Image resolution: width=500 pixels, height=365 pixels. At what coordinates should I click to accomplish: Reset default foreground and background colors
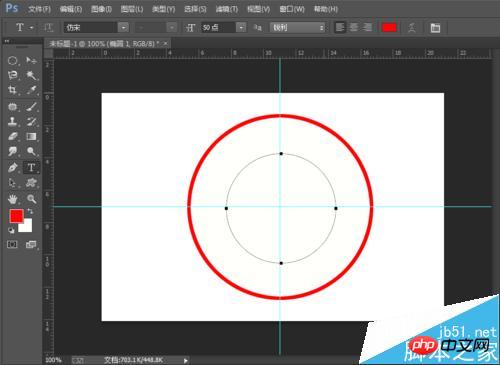pos(12,230)
